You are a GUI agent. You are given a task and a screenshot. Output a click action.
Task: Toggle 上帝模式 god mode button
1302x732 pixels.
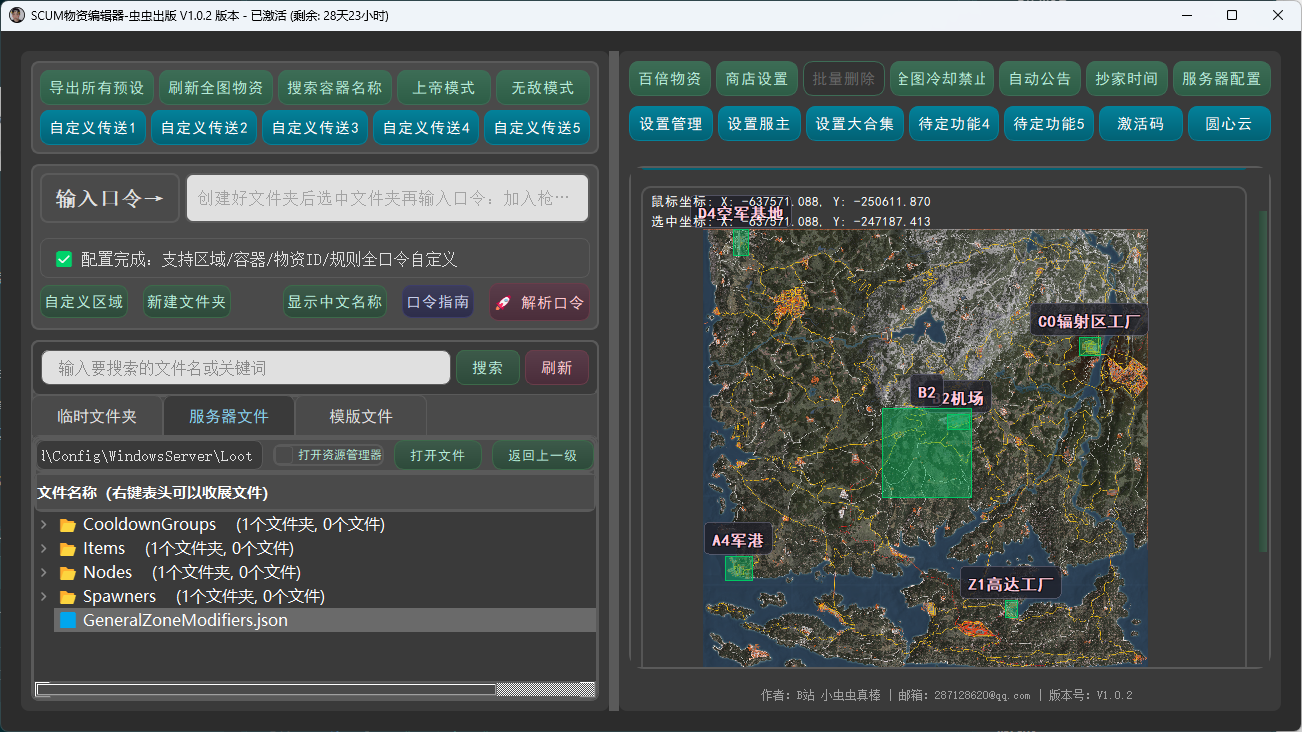tap(443, 88)
